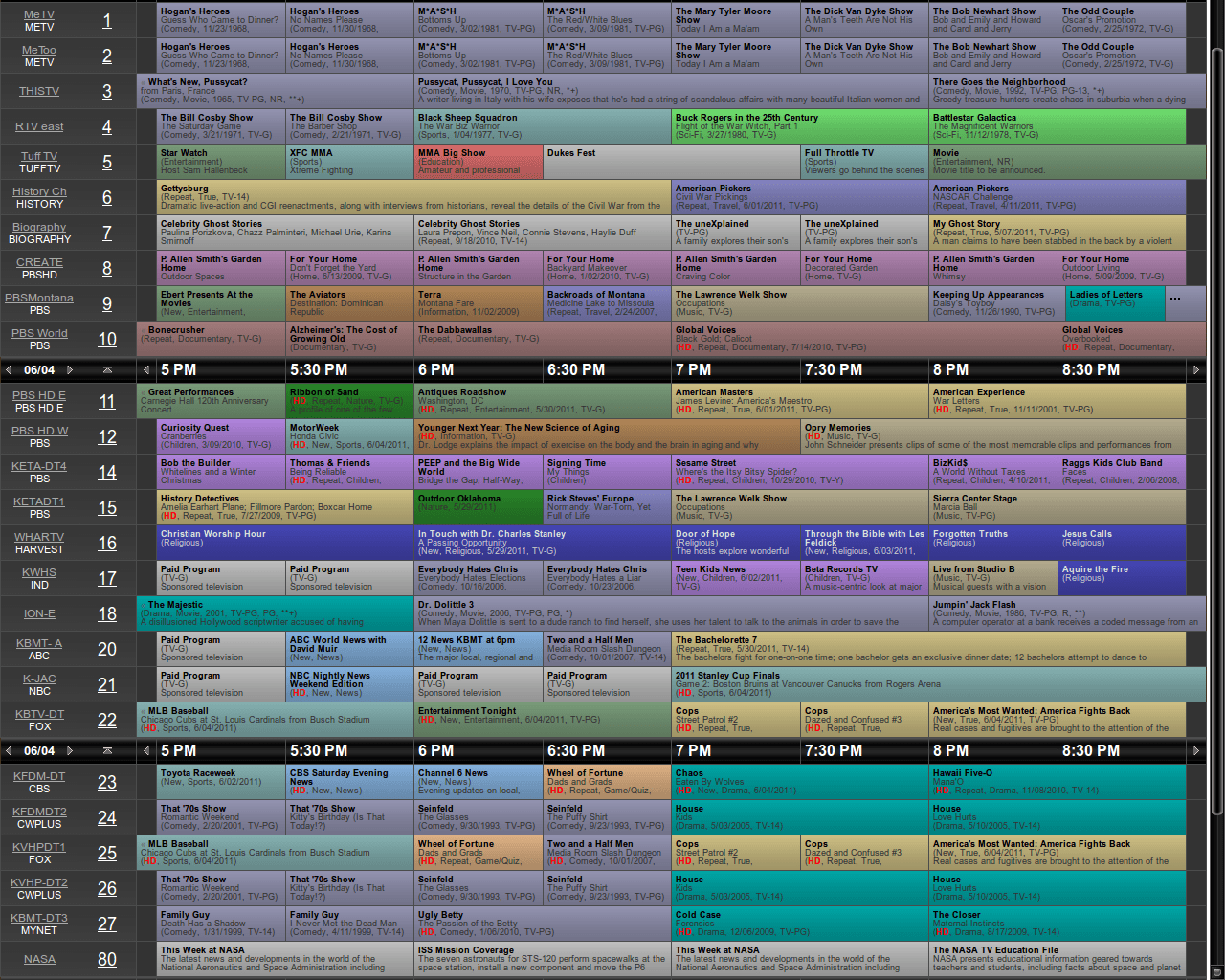Select MMA Big Show on Tuff TV
Image resolution: width=1225 pixels, height=980 pixels.
point(479,162)
